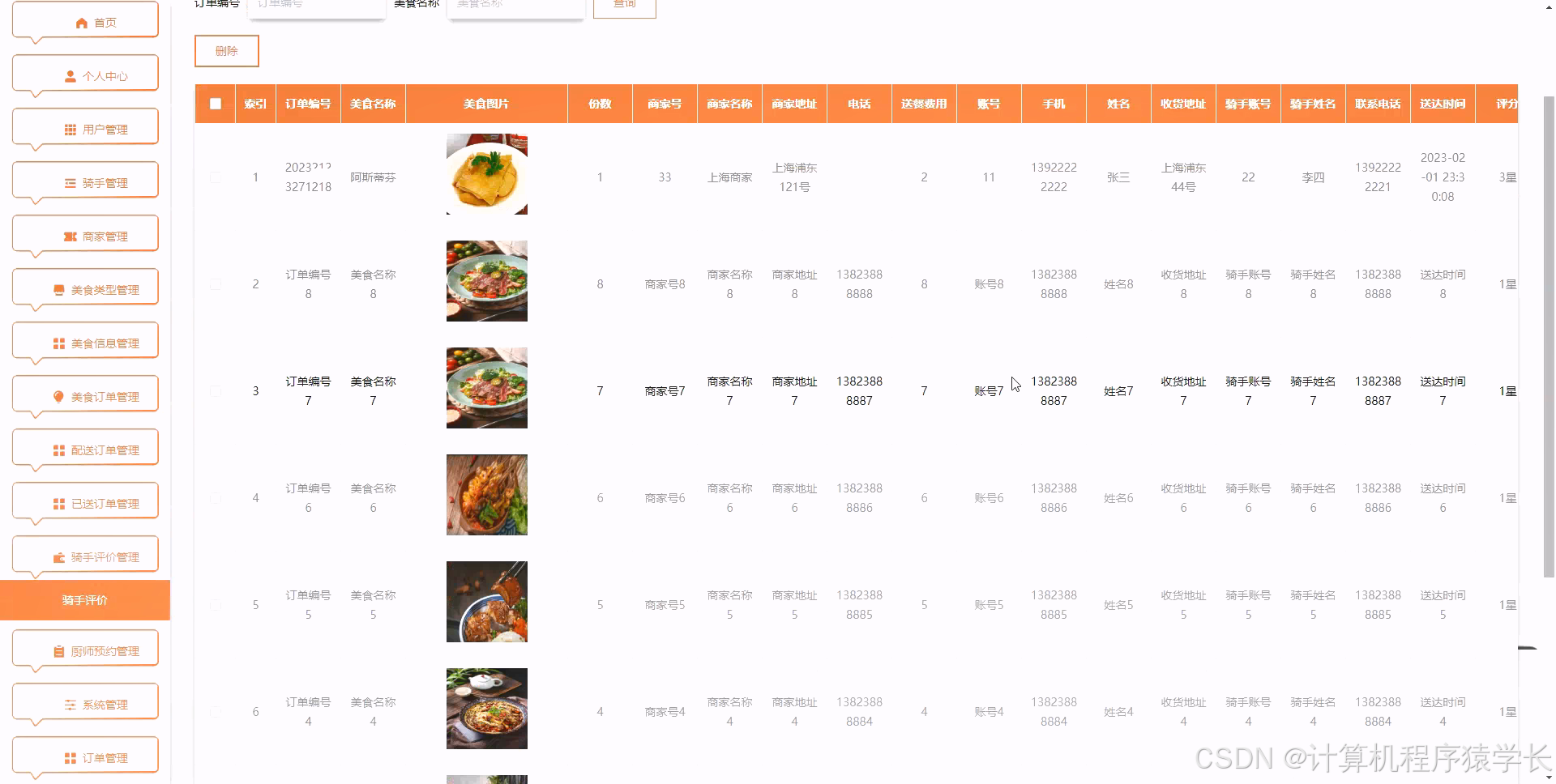The width and height of the screenshot is (1556, 784).
Task: Expand 商家管理 in the sidebar
Action: point(85,235)
